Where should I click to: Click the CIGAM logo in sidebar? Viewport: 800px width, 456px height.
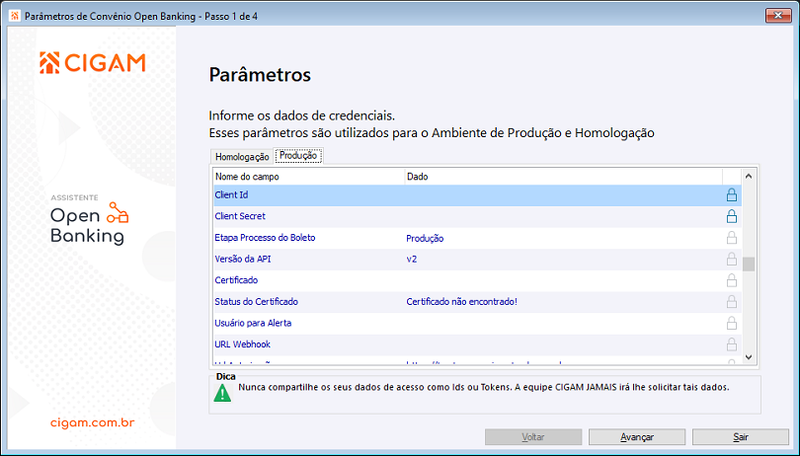pyautogui.click(x=92, y=63)
